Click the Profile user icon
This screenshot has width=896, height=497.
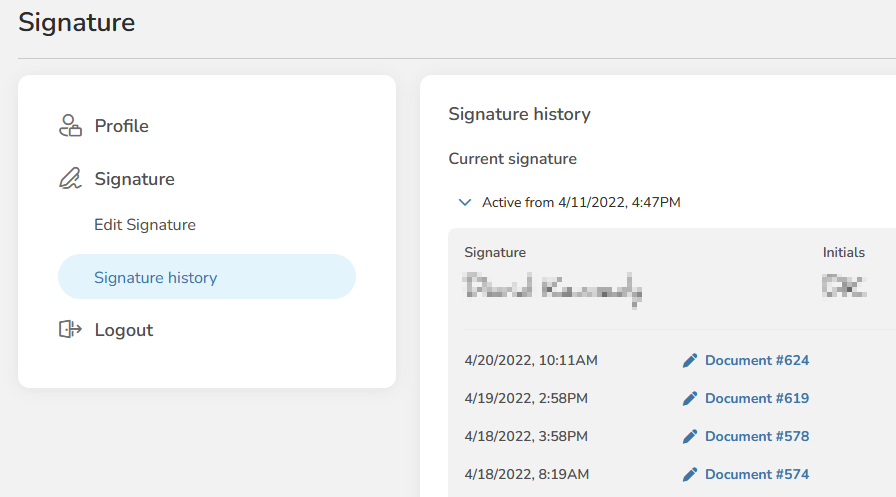point(69,126)
